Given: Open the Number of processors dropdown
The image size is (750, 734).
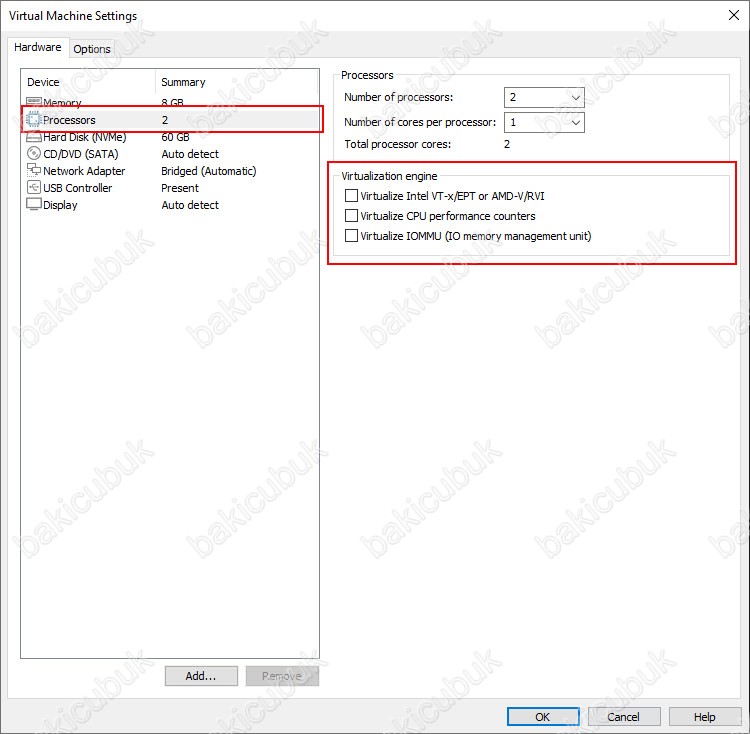Looking at the screenshot, I should (x=544, y=98).
